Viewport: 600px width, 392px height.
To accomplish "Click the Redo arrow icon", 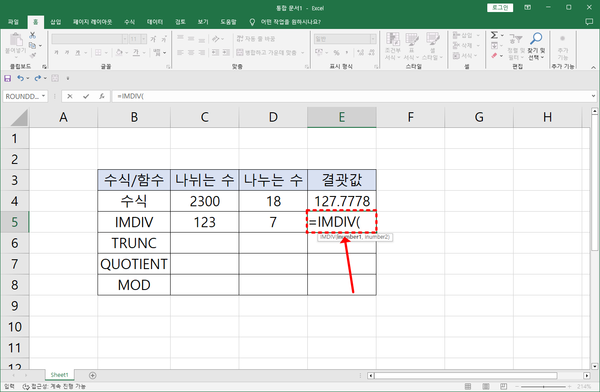I will click(x=38, y=78).
